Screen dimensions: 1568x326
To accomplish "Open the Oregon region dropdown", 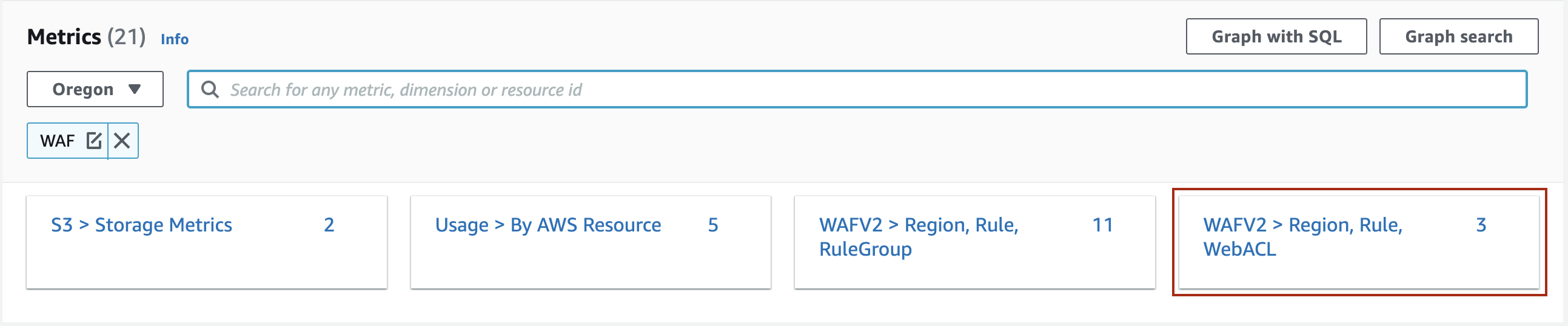I will coord(95,90).
